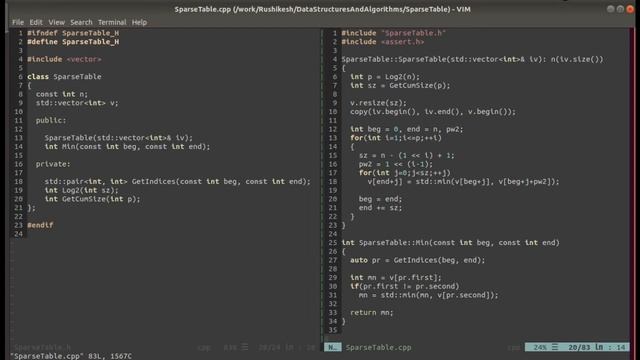Viewport: 640px width, 360px height.
Task: Click the 'copy(iv.begin(), iv.end(), v.begin());' line
Action: click(433, 112)
